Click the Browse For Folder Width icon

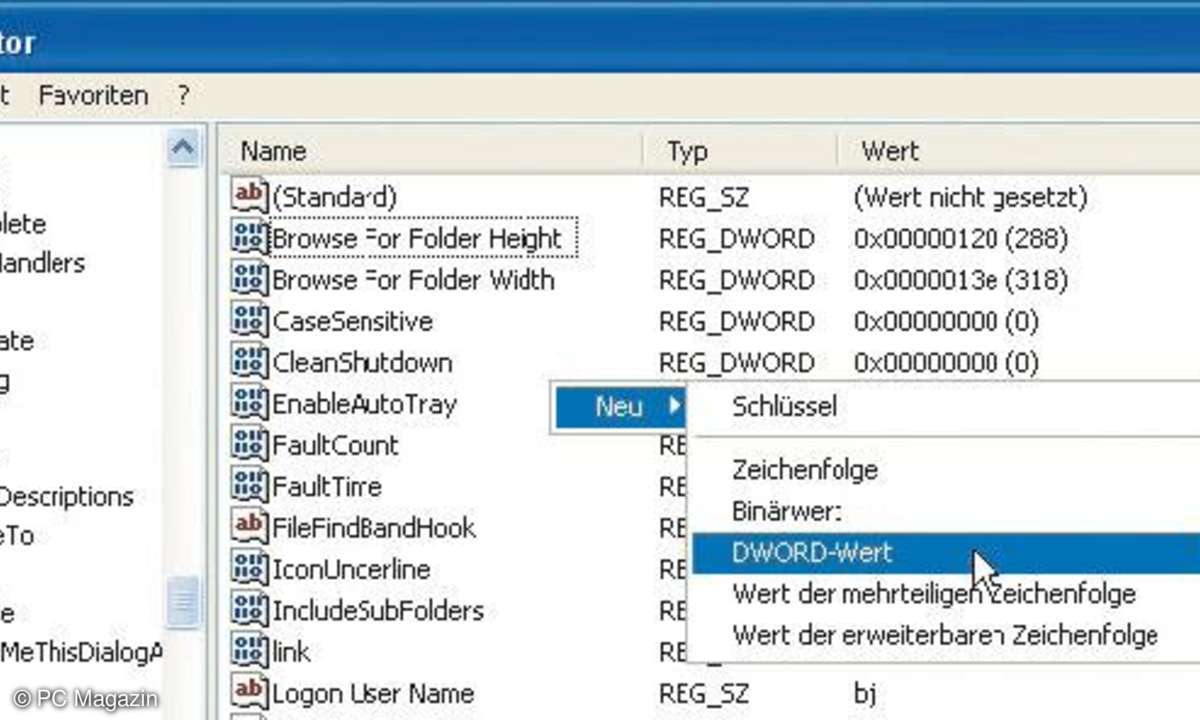[x=249, y=279]
